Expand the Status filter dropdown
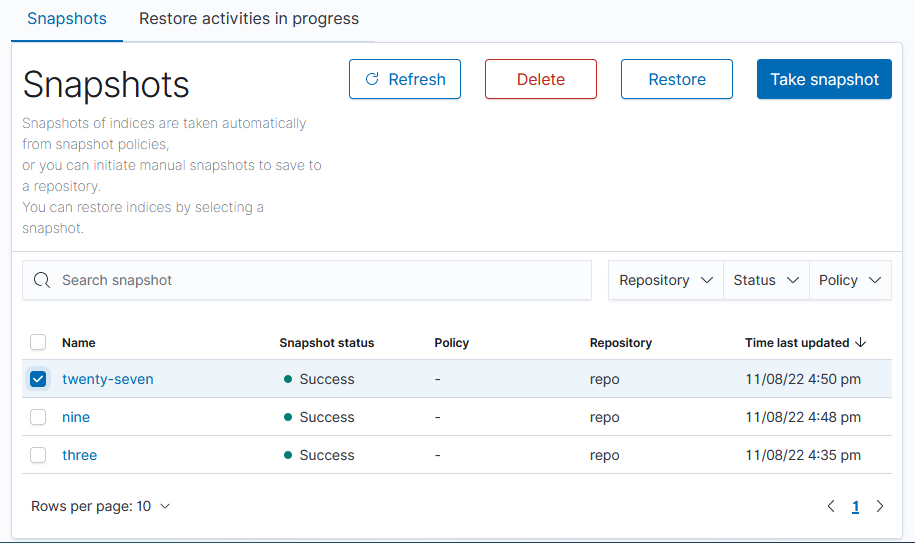Image resolution: width=915 pixels, height=543 pixels. (x=765, y=280)
